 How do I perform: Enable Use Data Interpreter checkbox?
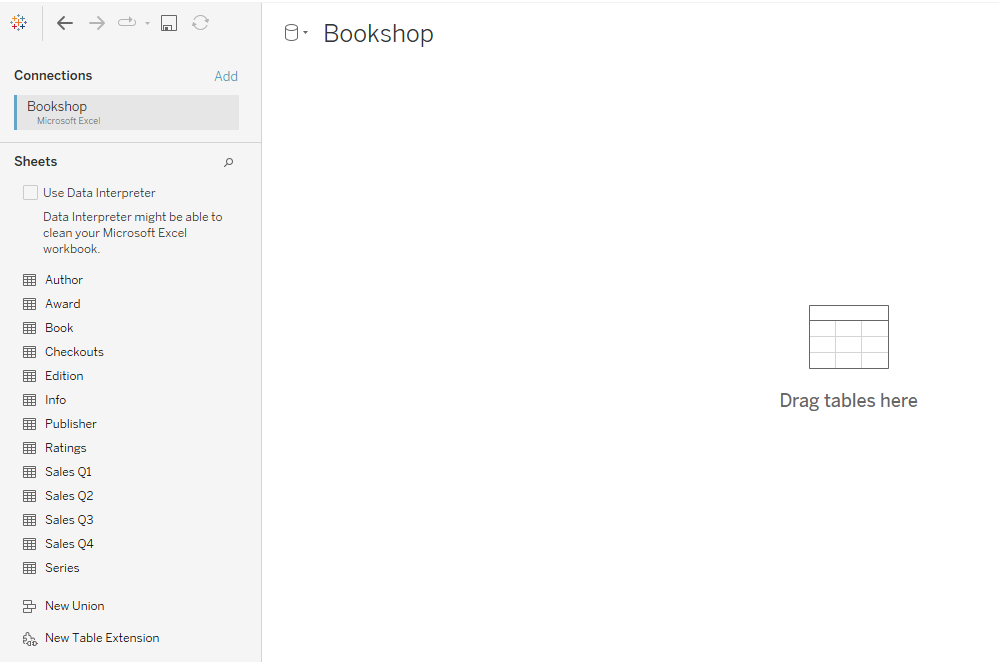coord(30,192)
